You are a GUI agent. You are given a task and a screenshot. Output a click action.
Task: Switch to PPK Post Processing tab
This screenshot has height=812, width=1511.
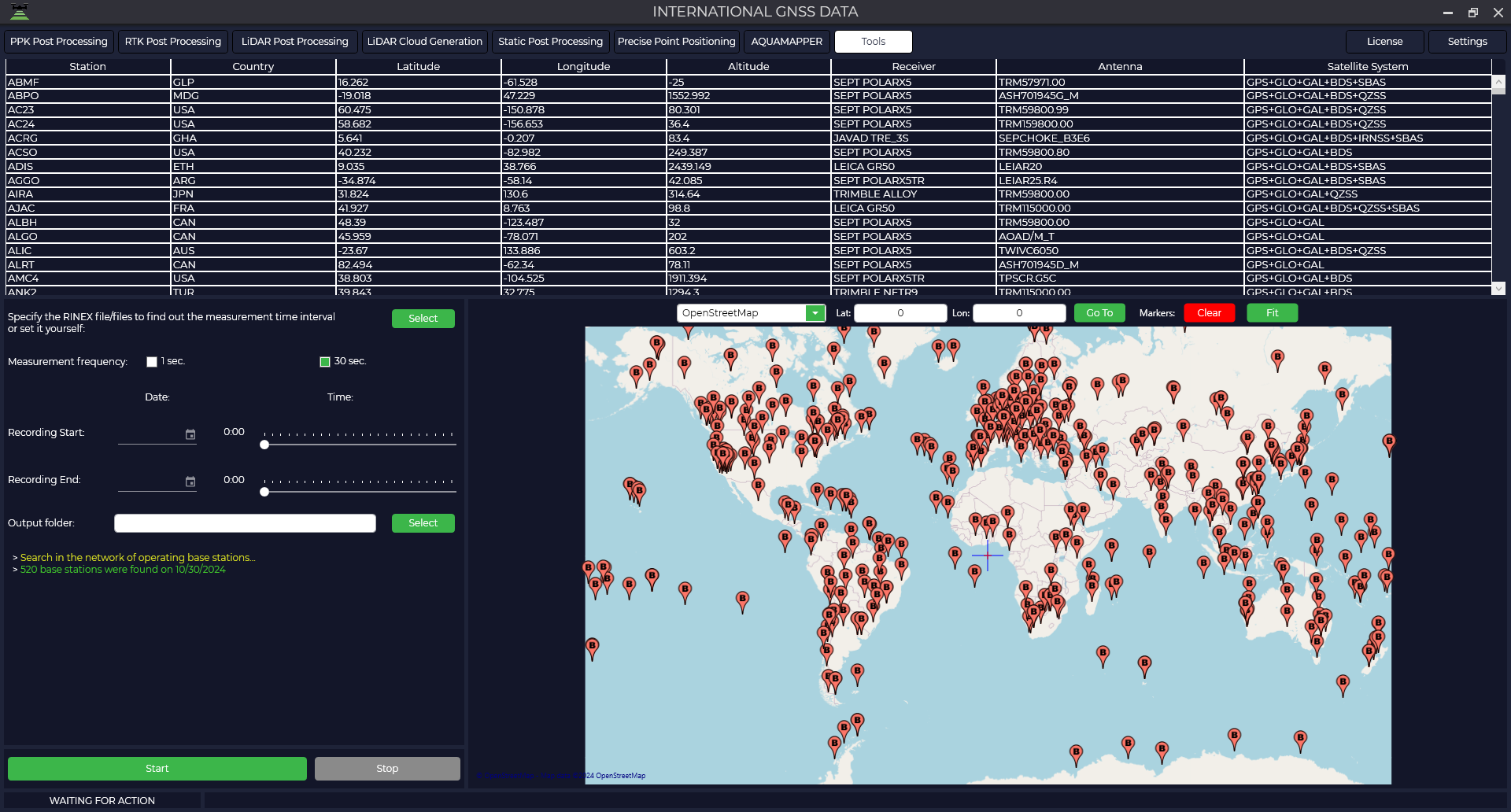click(x=59, y=42)
